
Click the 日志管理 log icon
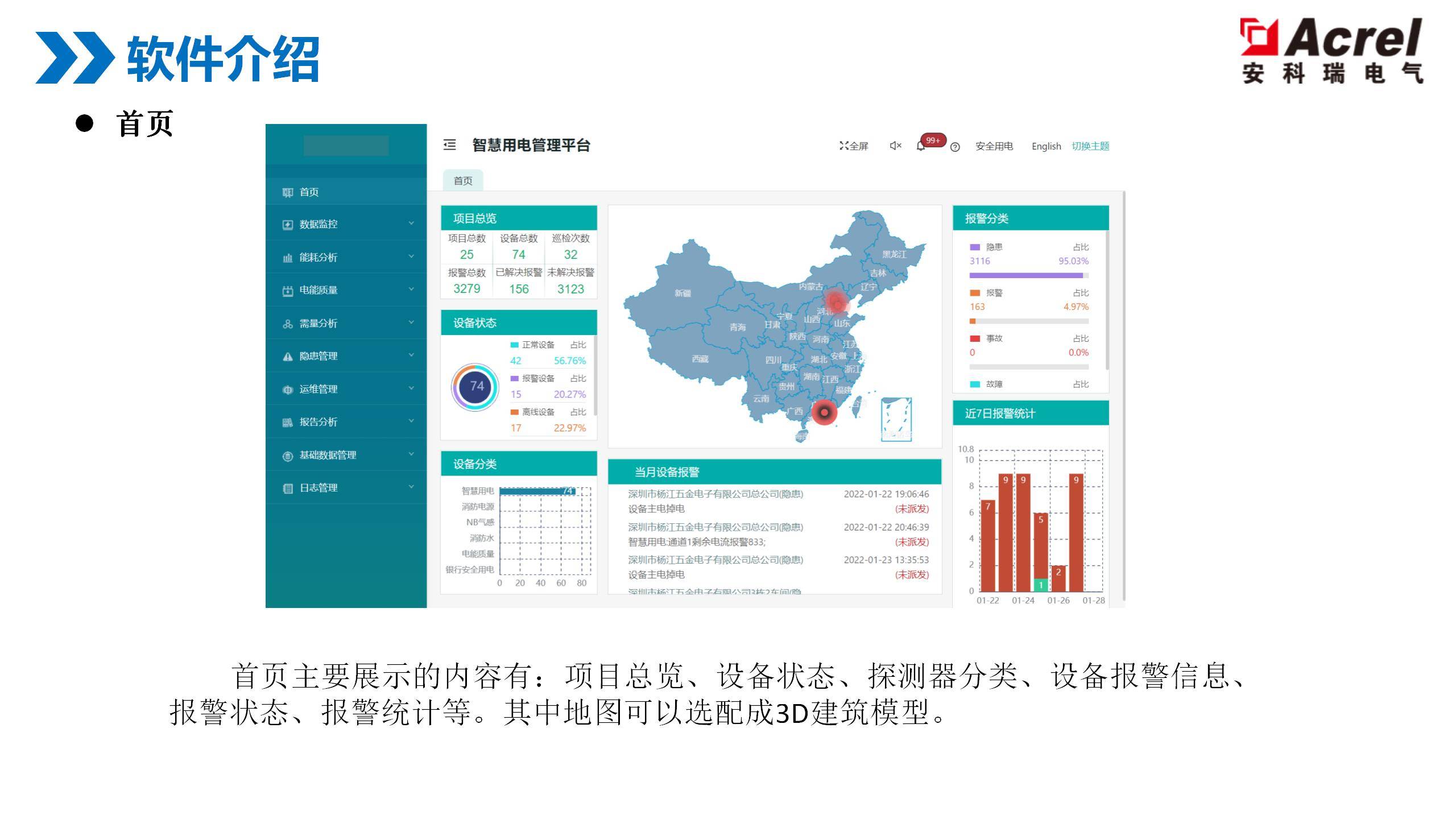(288, 489)
